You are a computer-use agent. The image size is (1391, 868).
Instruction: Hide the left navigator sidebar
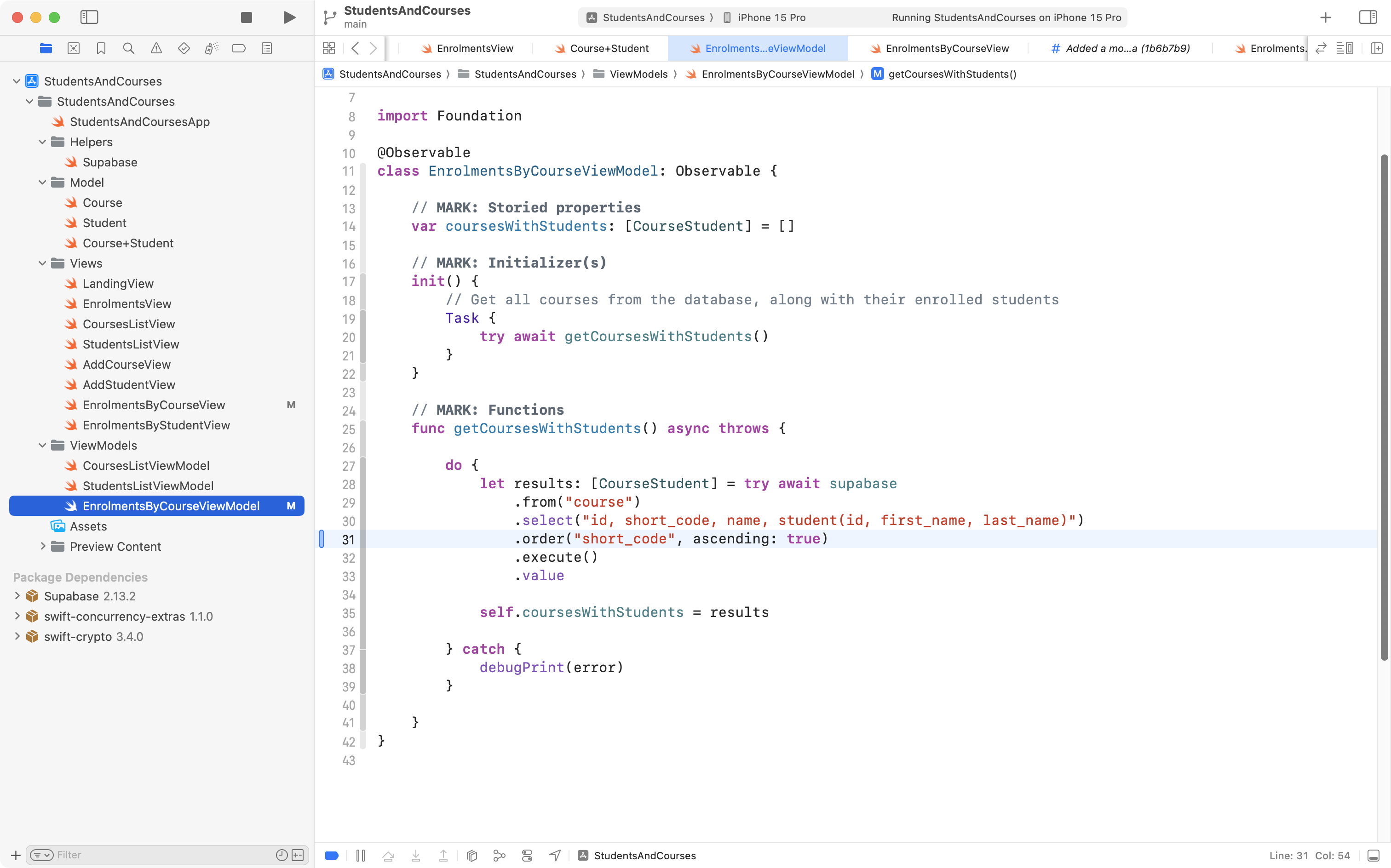tap(90, 17)
